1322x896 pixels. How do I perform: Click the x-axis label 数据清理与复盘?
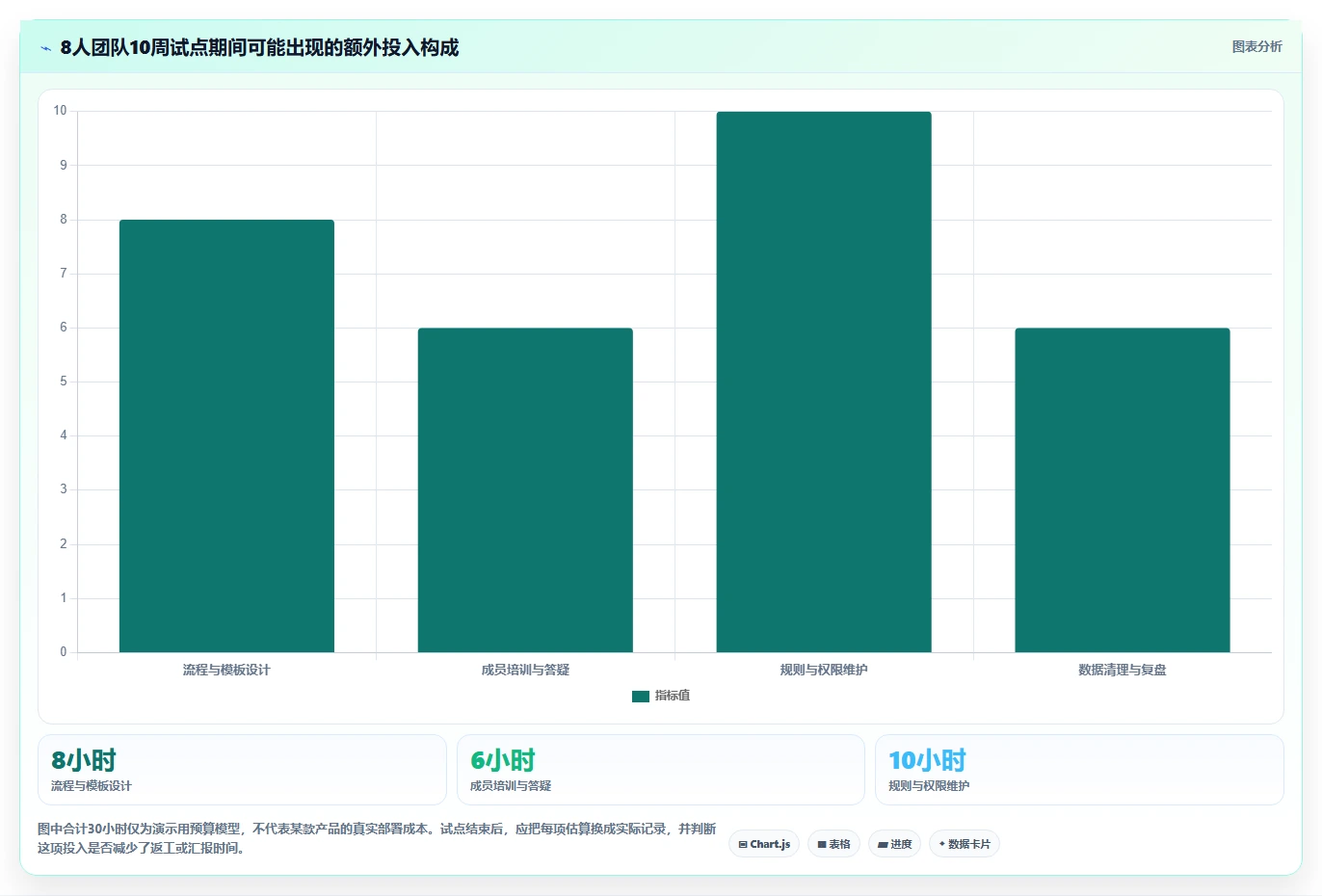(1123, 670)
